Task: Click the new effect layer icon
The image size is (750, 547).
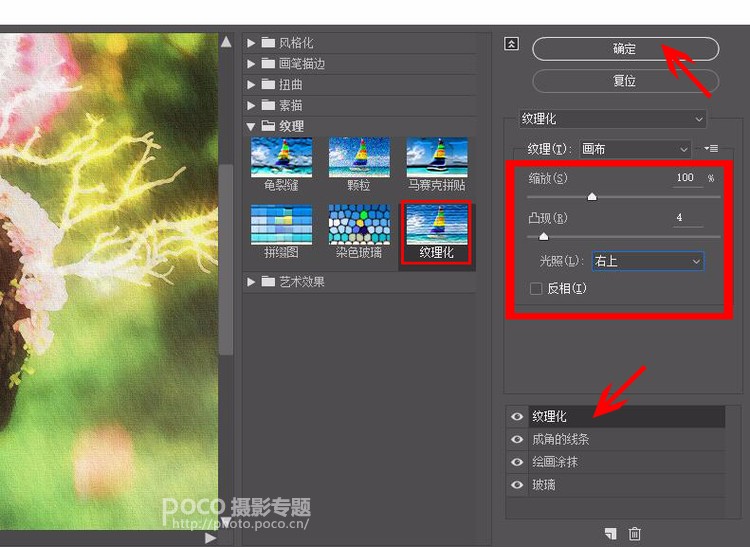Action: [610, 533]
